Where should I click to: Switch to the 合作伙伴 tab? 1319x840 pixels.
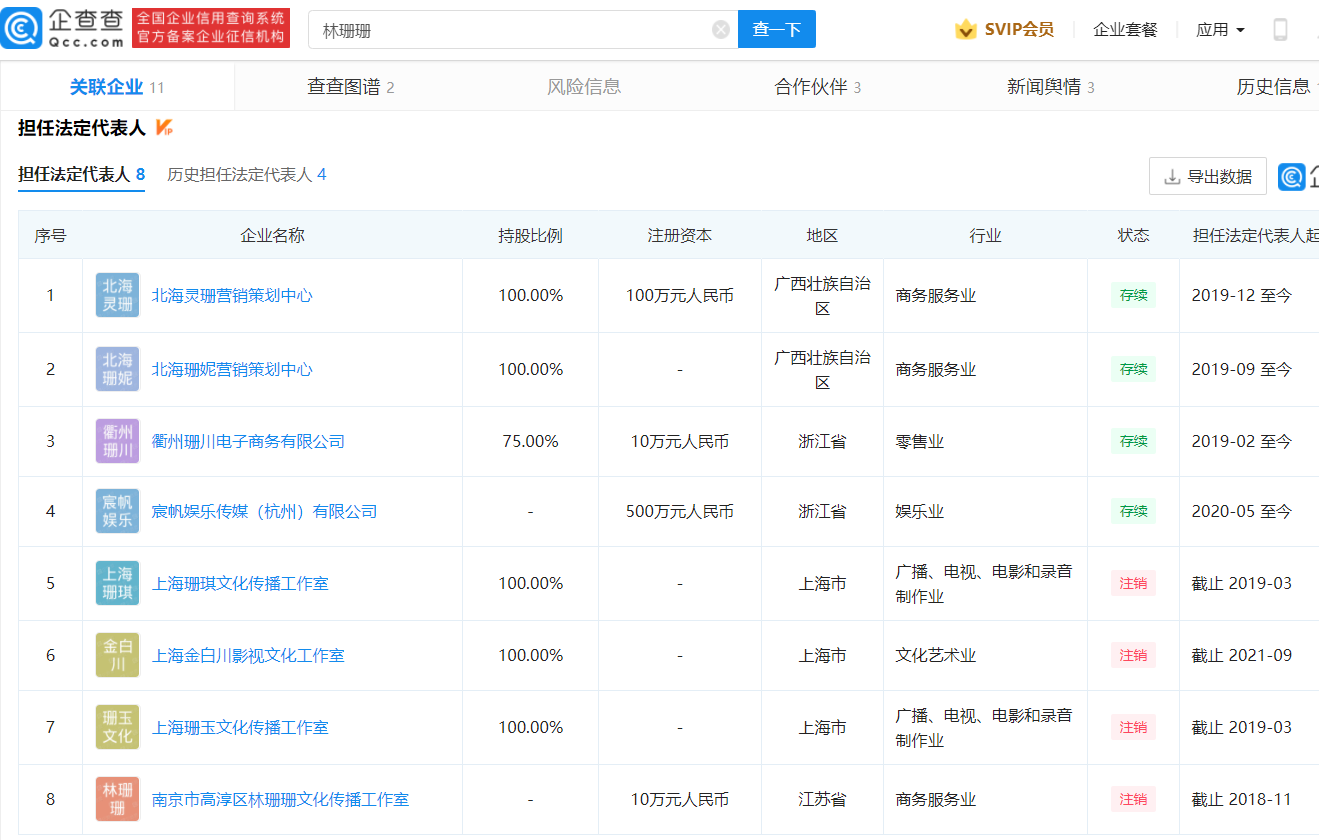point(818,87)
